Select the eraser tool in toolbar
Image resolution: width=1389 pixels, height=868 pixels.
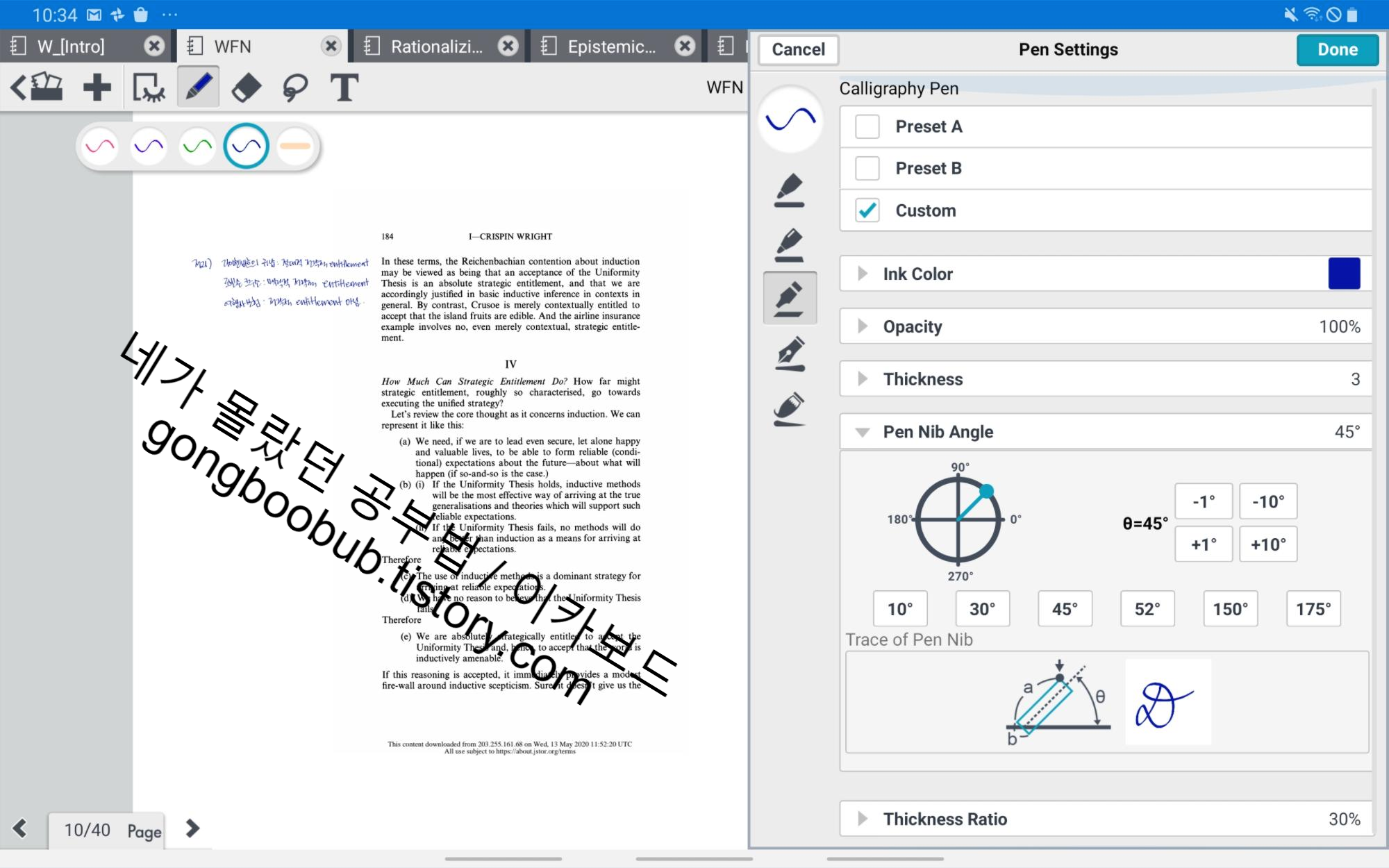point(246,88)
